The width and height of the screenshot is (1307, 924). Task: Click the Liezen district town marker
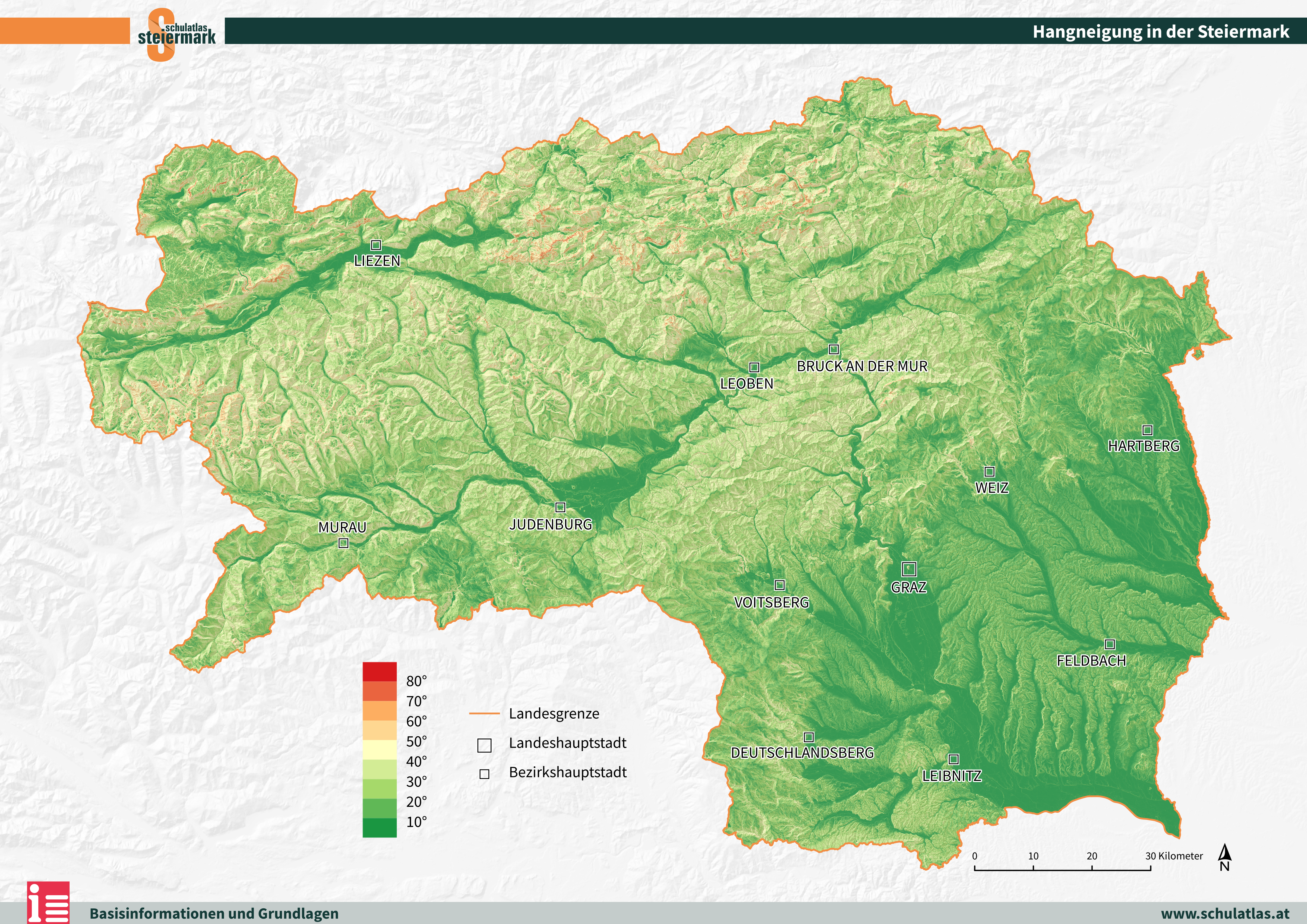(x=376, y=245)
